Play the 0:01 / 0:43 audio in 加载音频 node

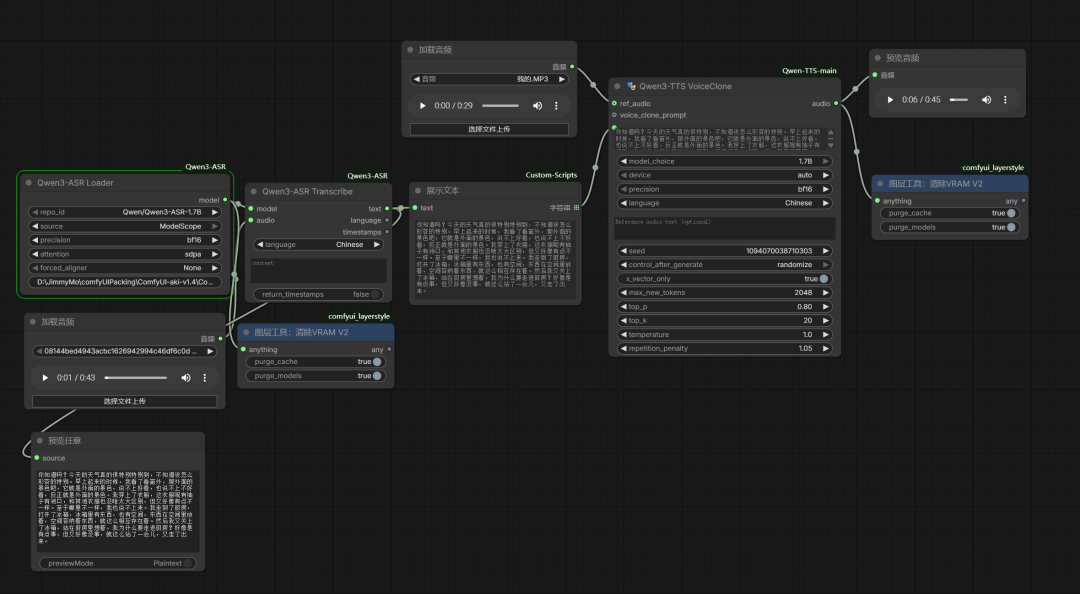click(x=45, y=378)
